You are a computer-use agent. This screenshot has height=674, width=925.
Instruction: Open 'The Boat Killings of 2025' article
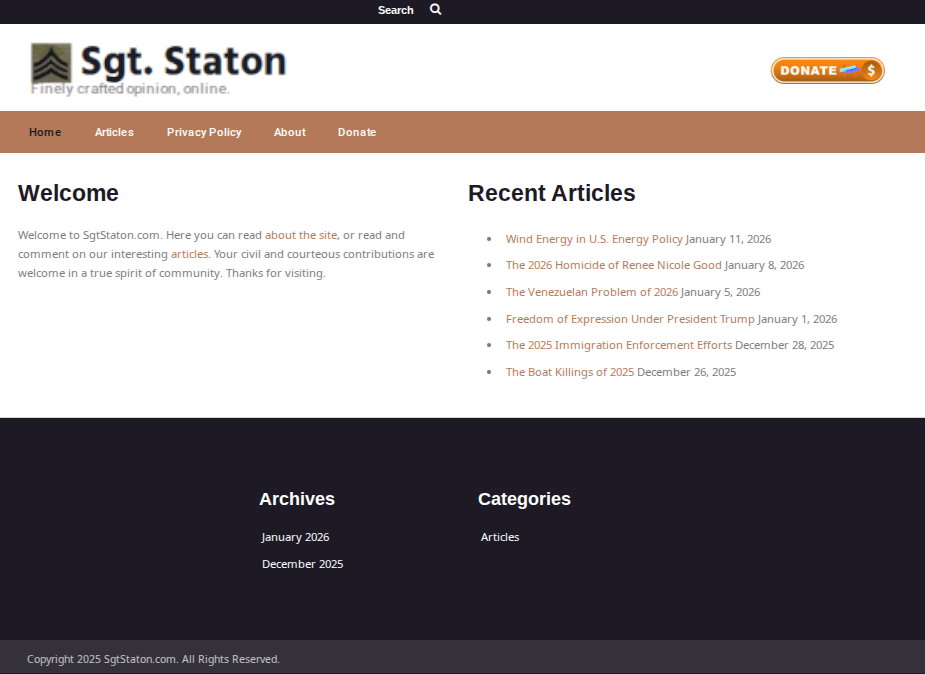[569, 371]
